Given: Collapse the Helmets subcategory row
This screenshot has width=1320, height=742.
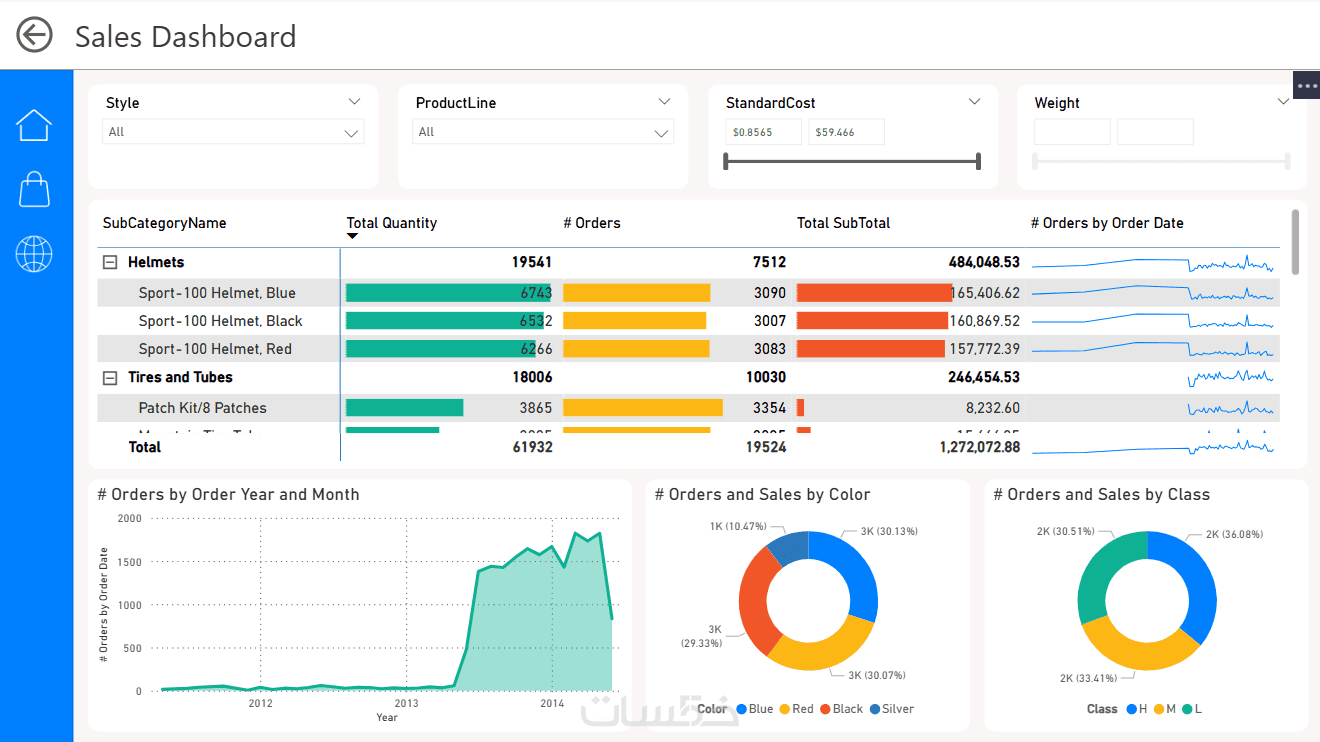Looking at the screenshot, I should click(x=110, y=262).
